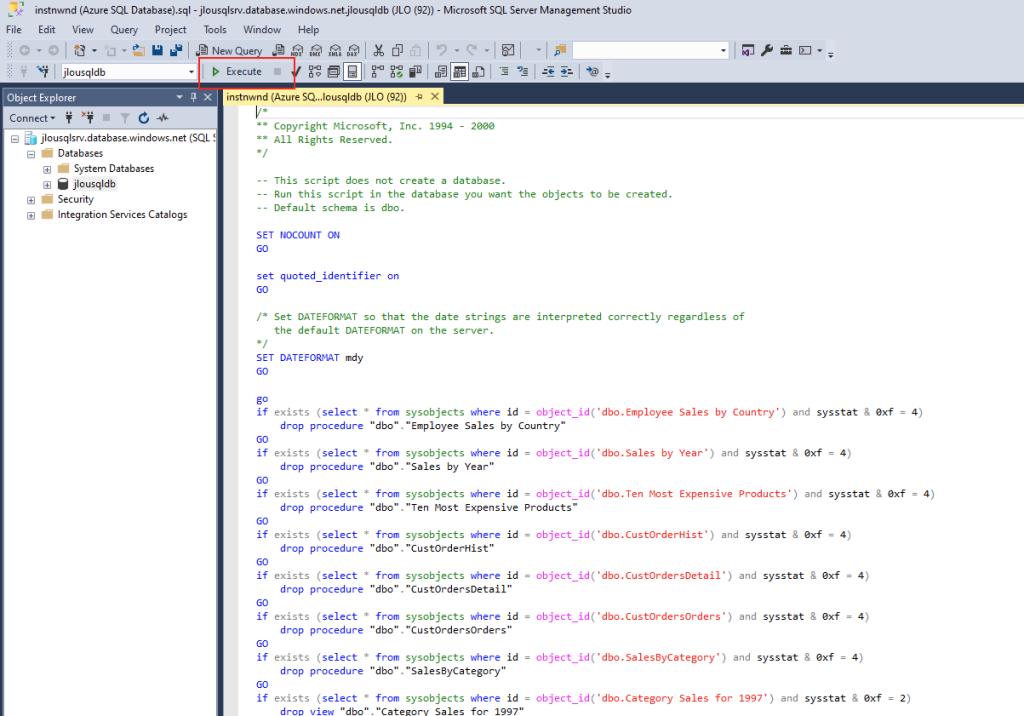This screenshot has height=716, width=1024.
Task: Close the instnwnd query tab
Action: (x=435, y=97)
